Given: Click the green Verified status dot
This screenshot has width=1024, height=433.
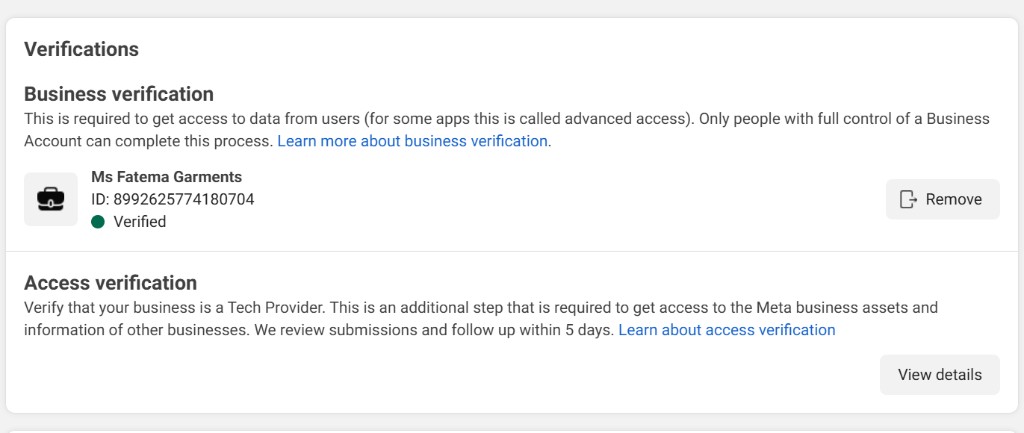Looking at the screenshot, I should click(98, 222).
